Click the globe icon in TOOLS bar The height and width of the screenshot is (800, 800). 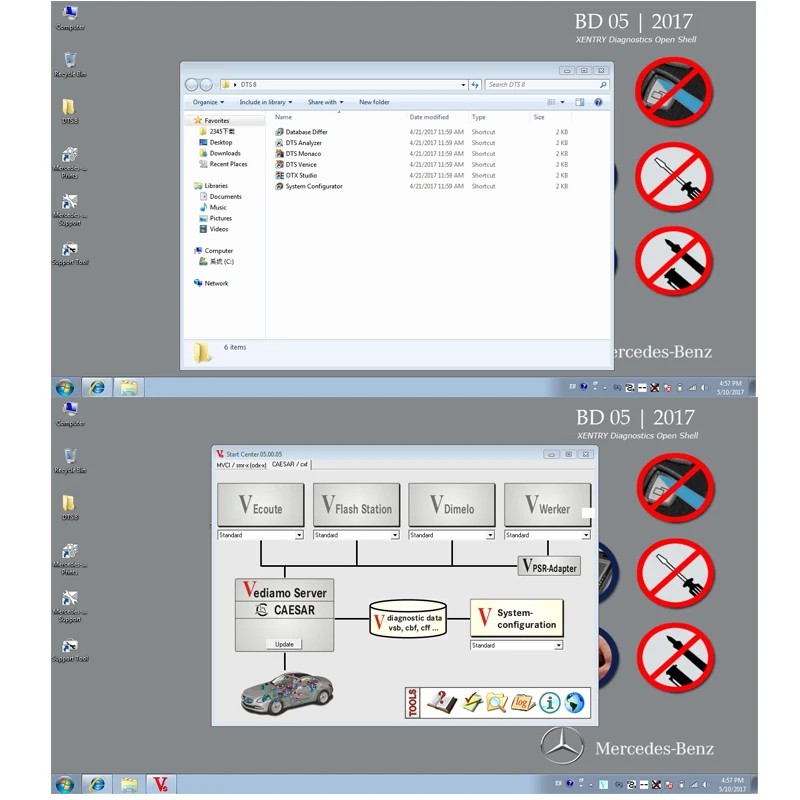[574, 703]
